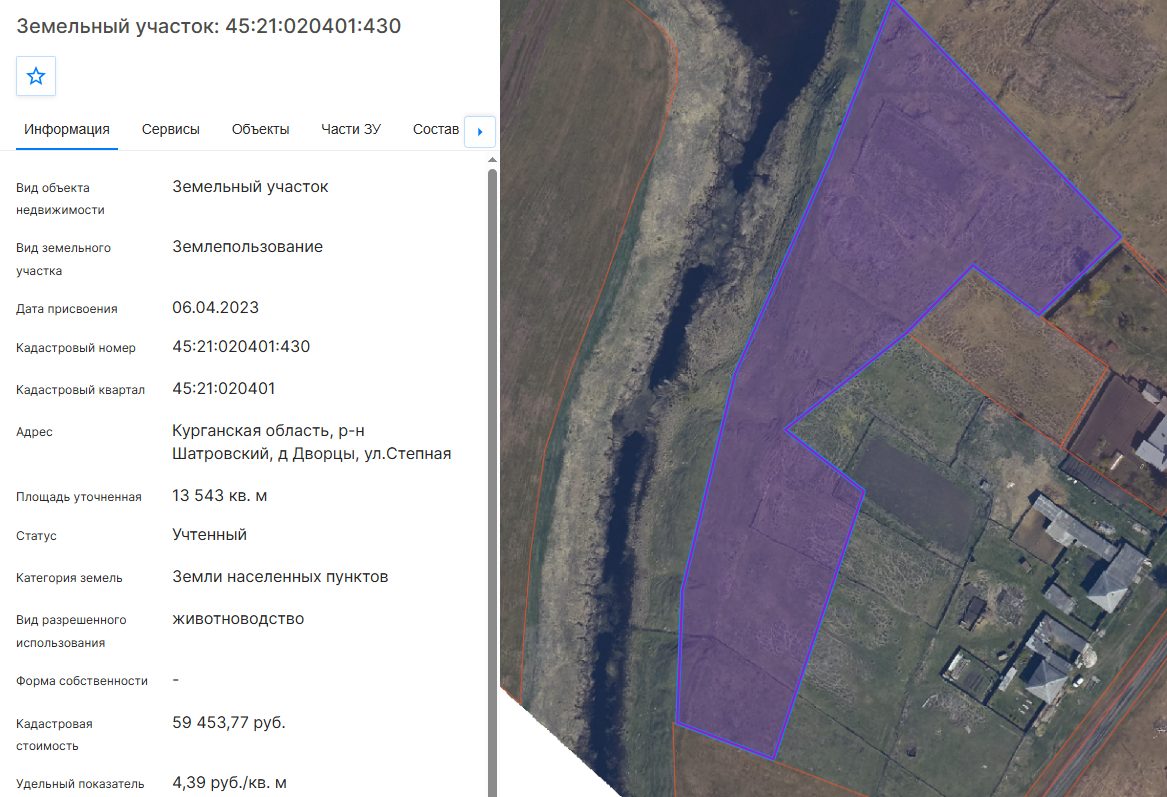Open the Объекты tab
1167x797 pixels.
pyautogui.click(x=260, y=129)
